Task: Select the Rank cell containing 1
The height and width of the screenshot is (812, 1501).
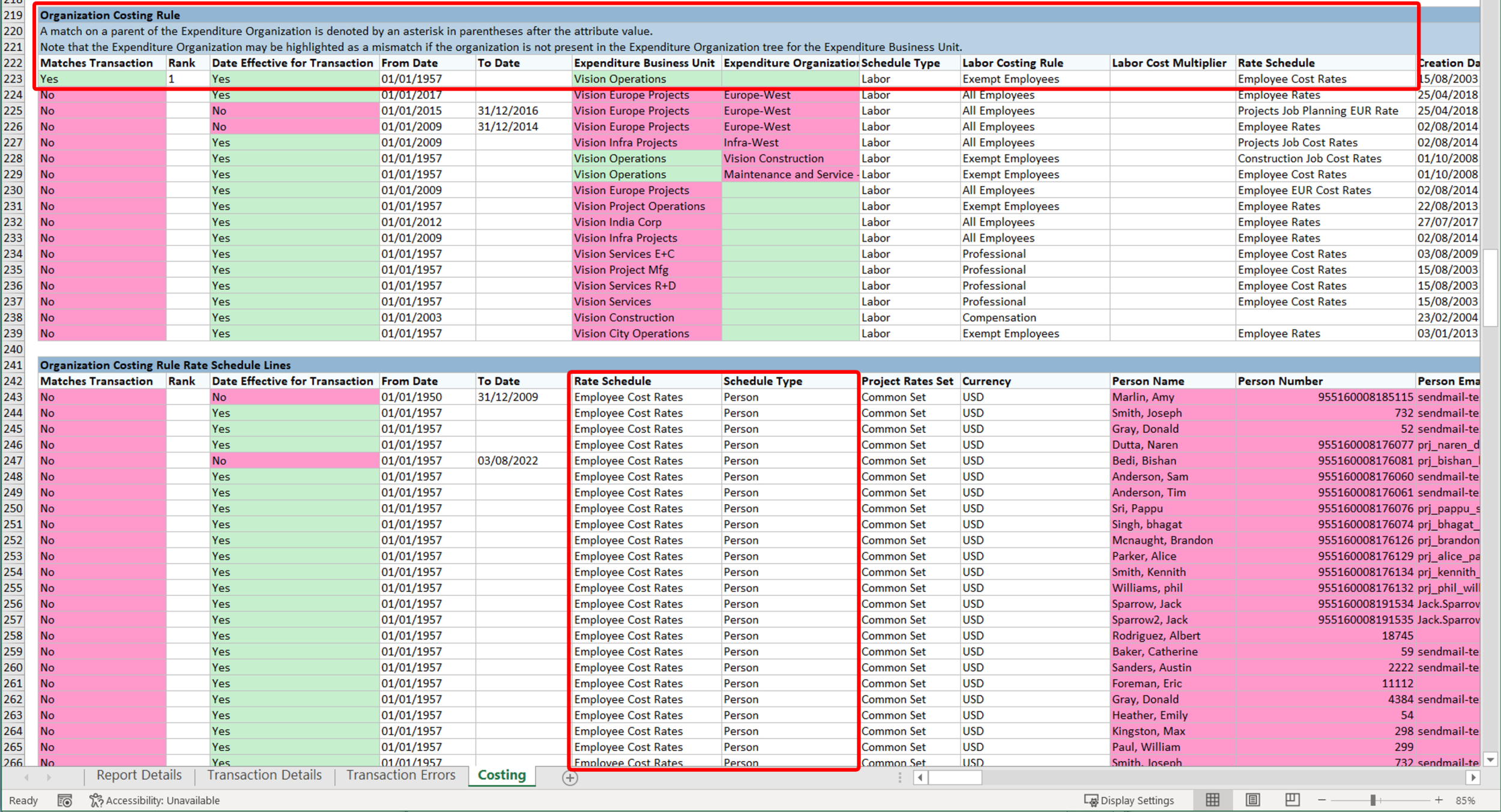Action: tap(188, 79)
